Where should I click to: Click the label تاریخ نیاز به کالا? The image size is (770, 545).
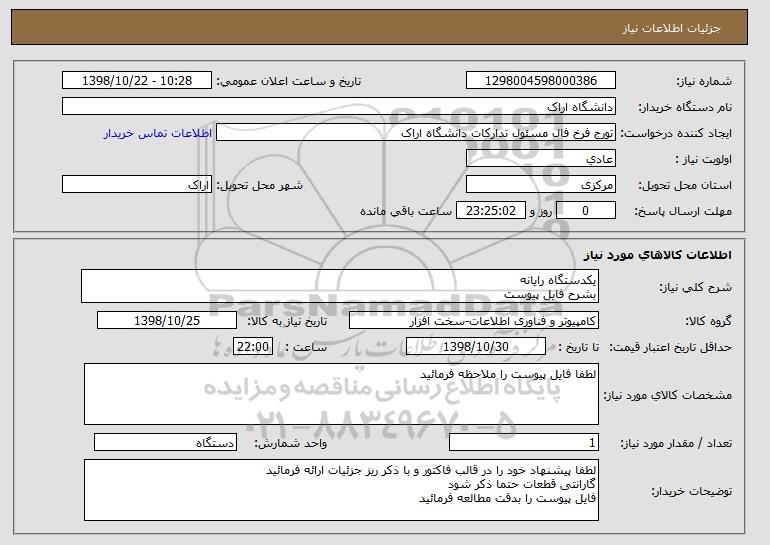coord(287,321)
